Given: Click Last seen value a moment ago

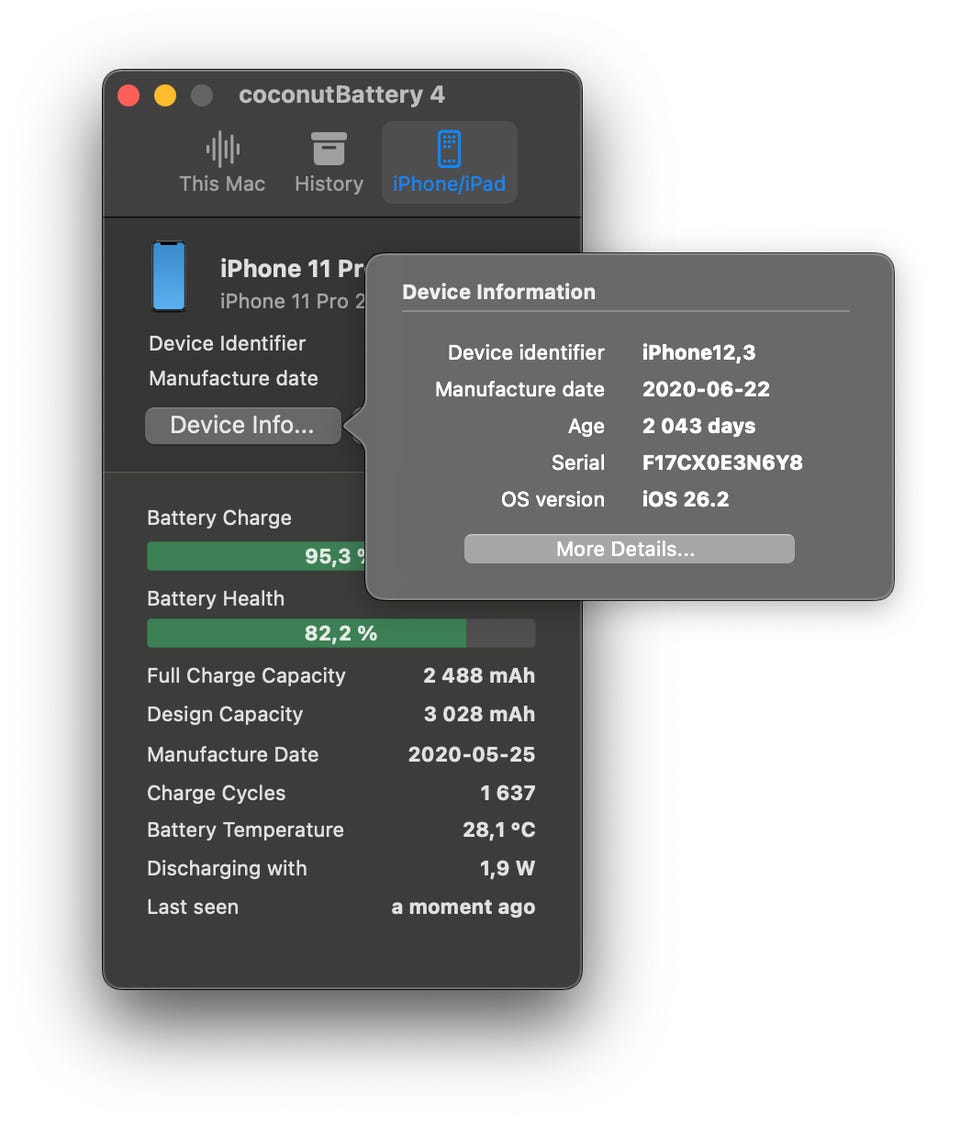Looking at the screenshot, I should (x=463, y=908).
